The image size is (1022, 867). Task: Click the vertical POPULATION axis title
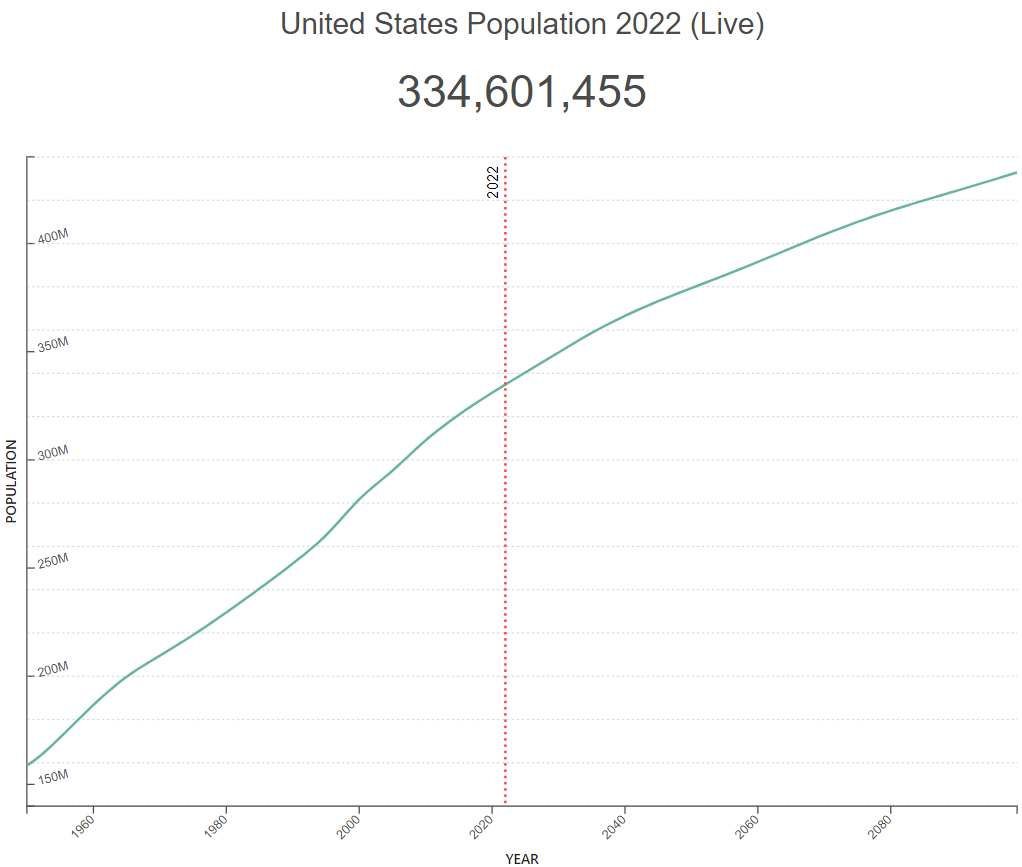point(12,481)
